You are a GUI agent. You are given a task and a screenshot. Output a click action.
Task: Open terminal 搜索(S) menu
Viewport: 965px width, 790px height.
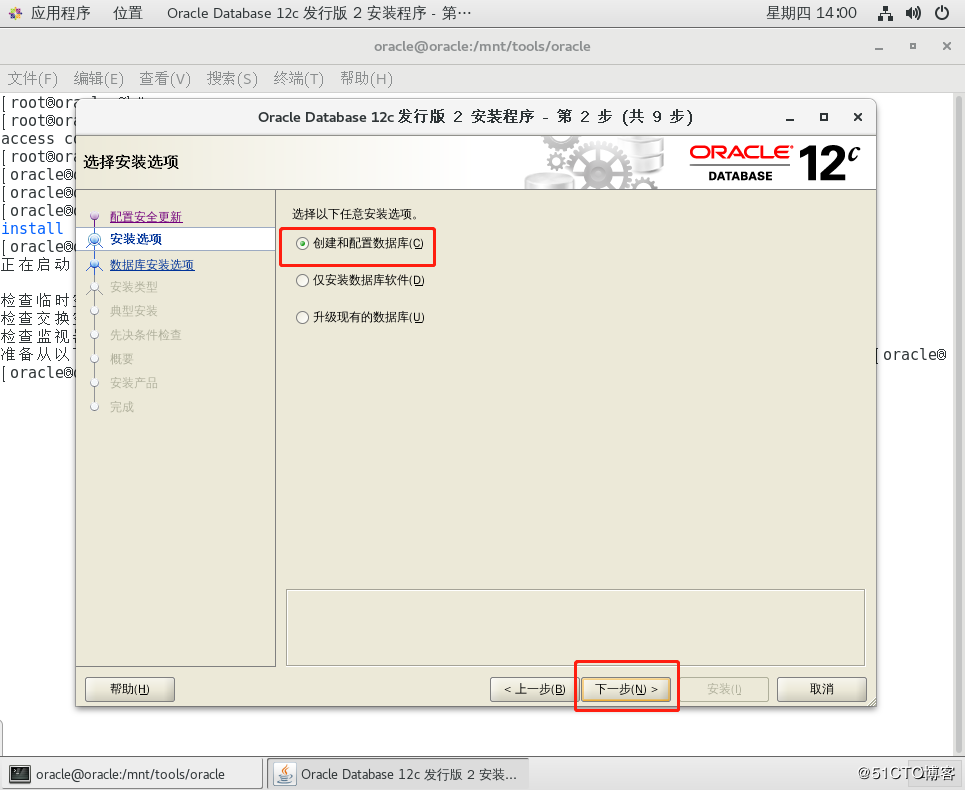232,79
